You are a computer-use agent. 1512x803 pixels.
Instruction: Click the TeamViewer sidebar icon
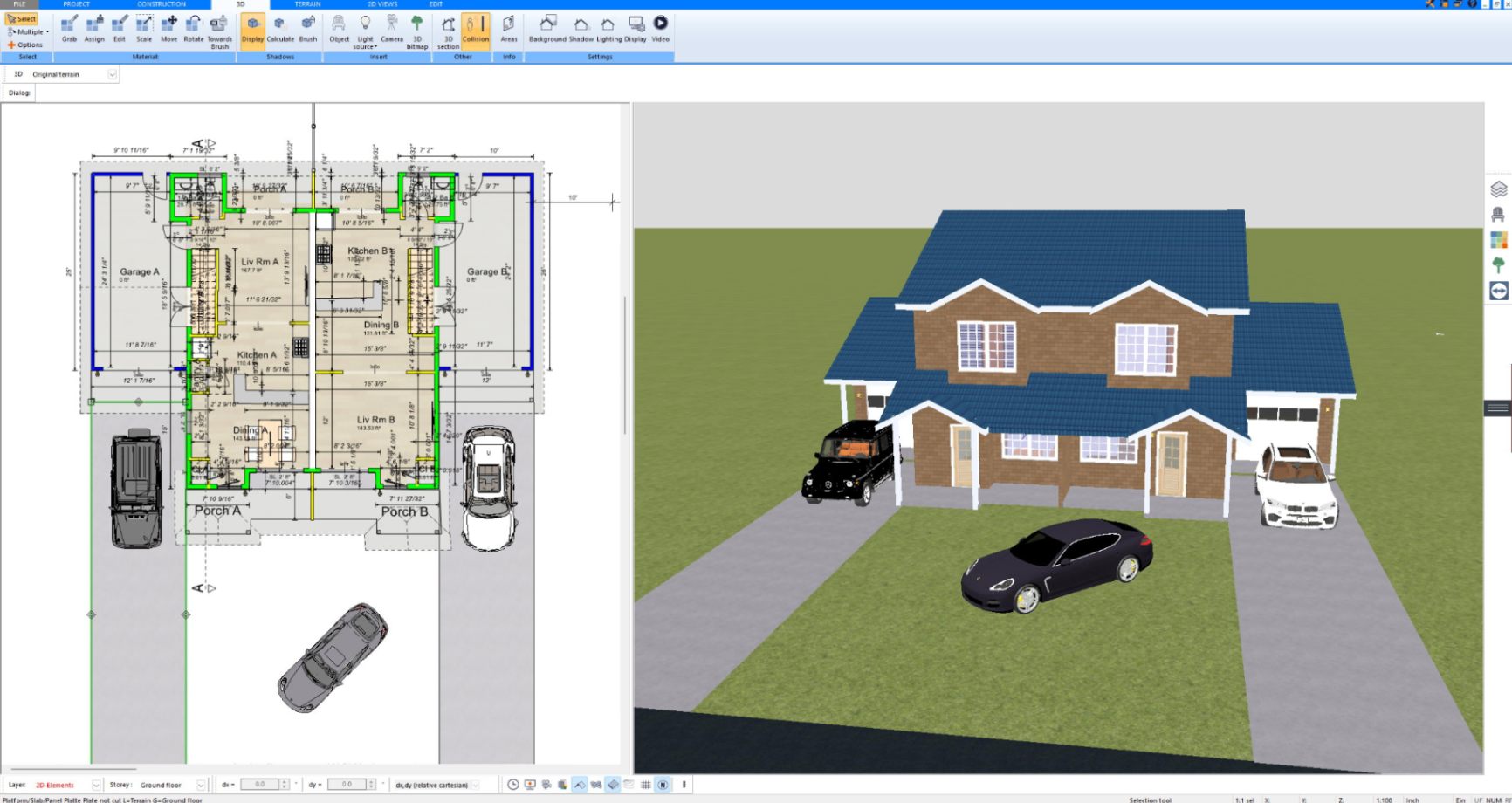pyautogui.click(x=1499, y=291)
